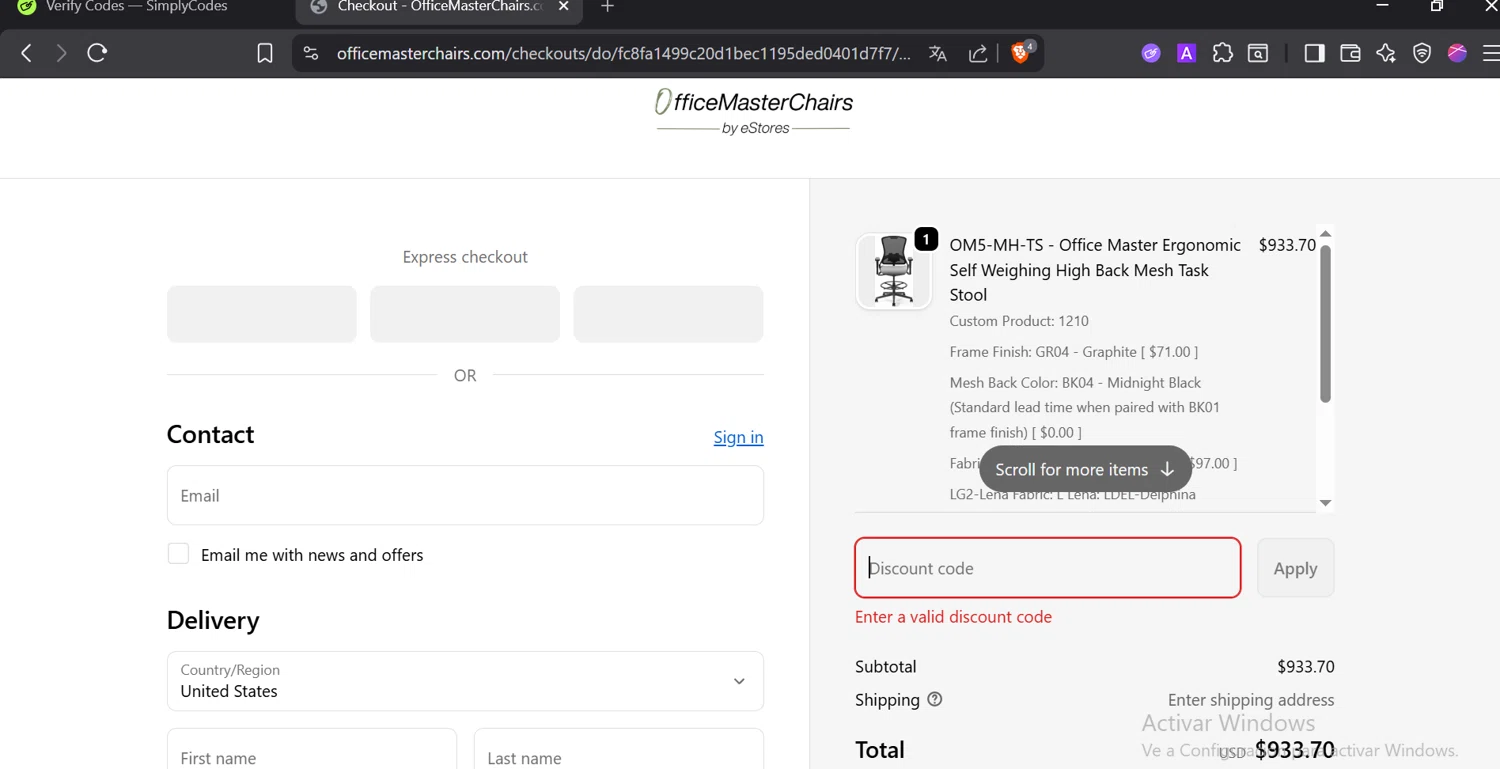
Task: Click the VPN shield icon
Action: coord(1422,54)
